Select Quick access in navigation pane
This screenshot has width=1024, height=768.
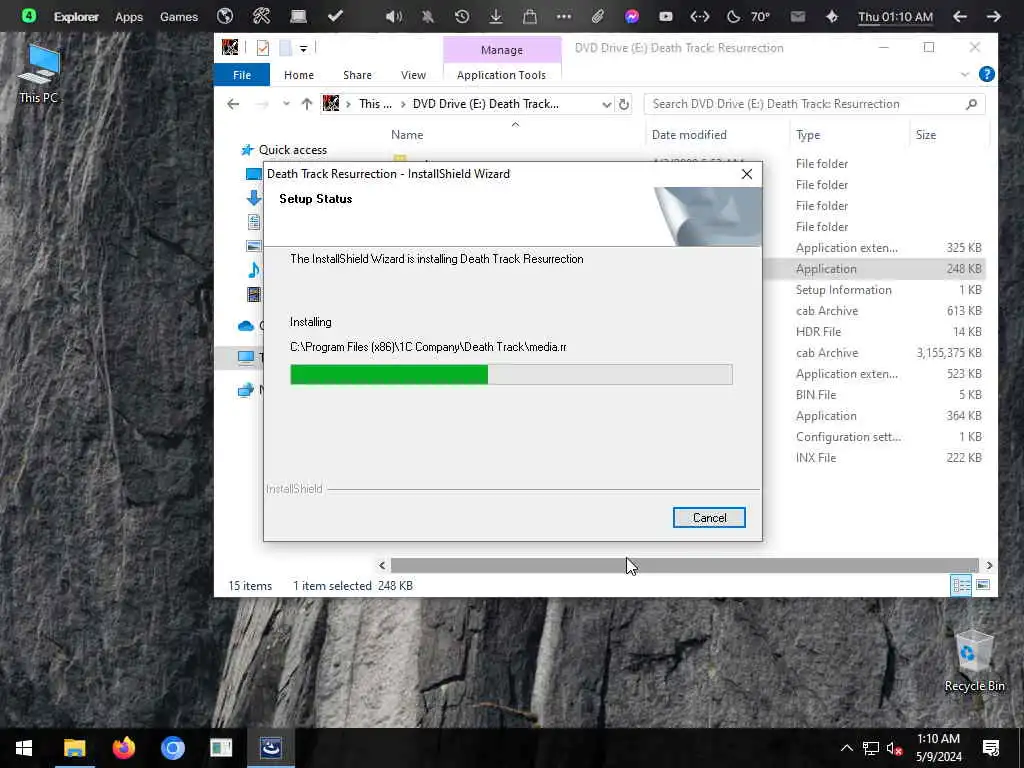coord(292,150)
